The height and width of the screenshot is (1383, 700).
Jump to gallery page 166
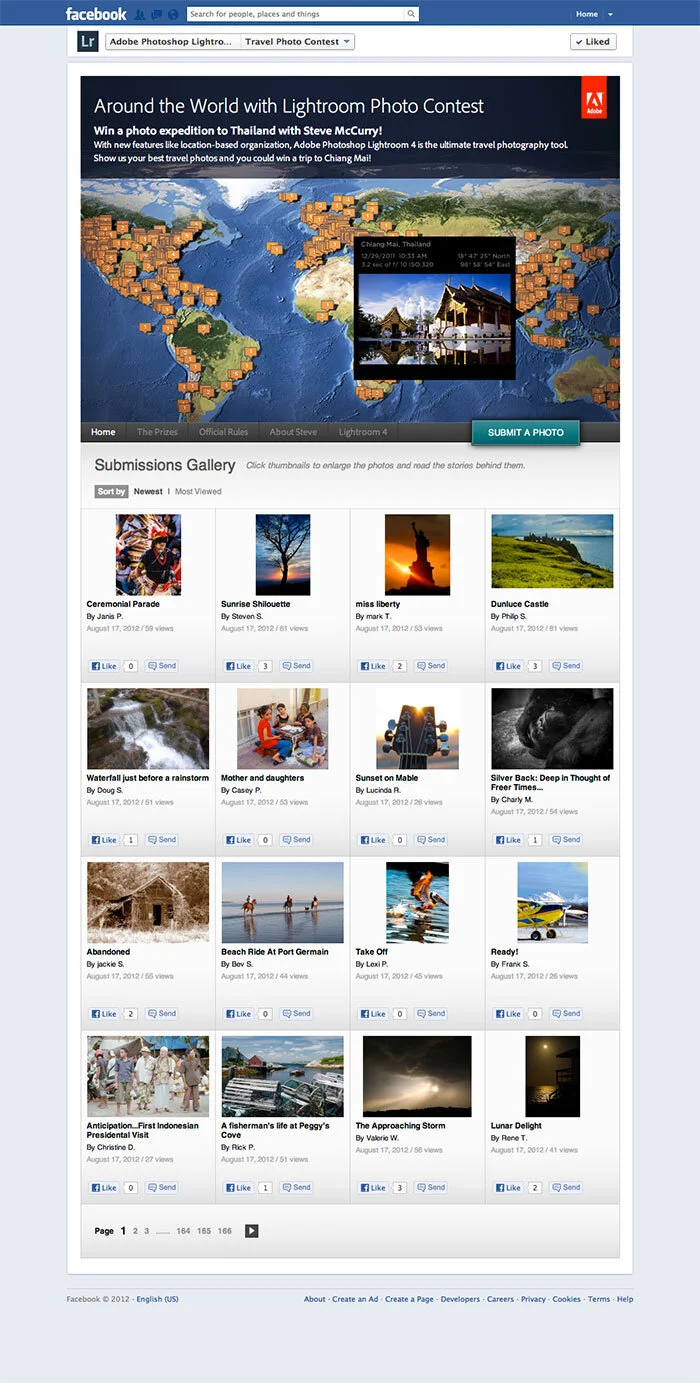225,1231
